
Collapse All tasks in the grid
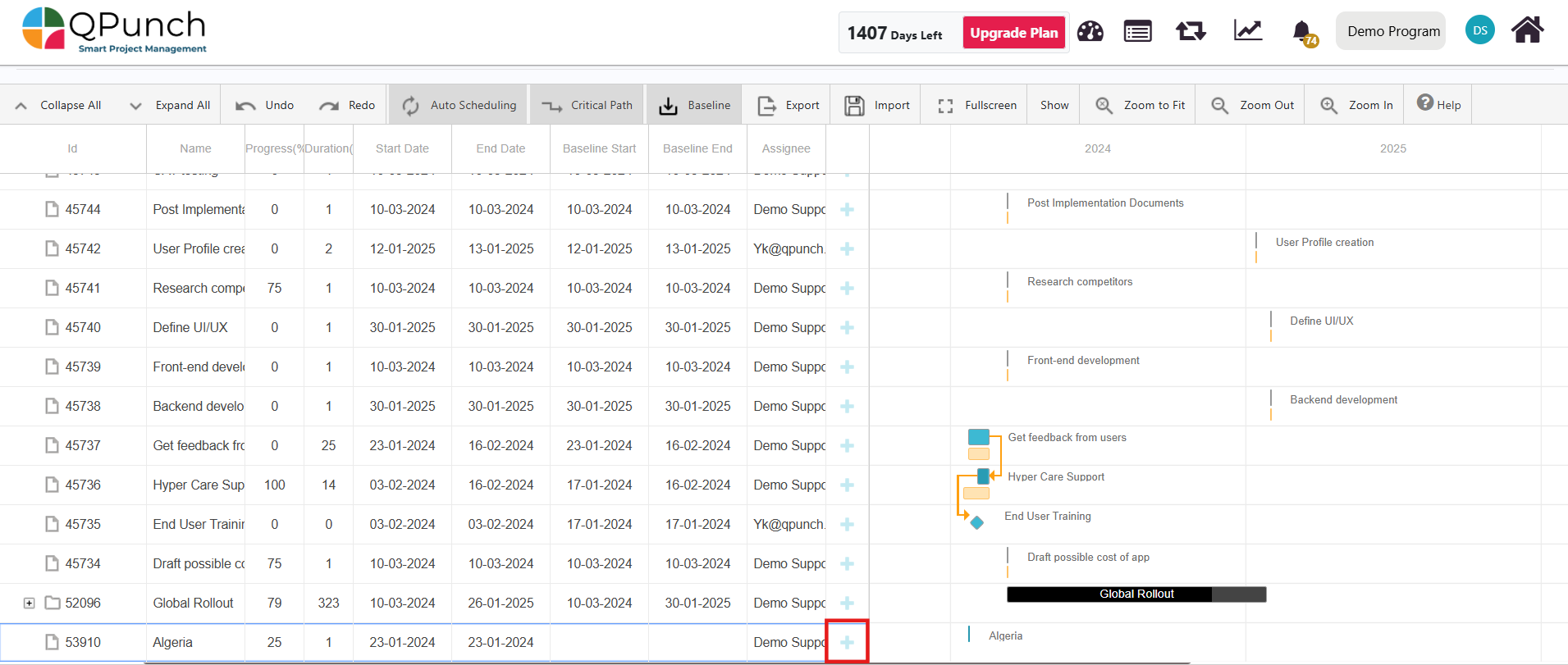click(58, 105)
